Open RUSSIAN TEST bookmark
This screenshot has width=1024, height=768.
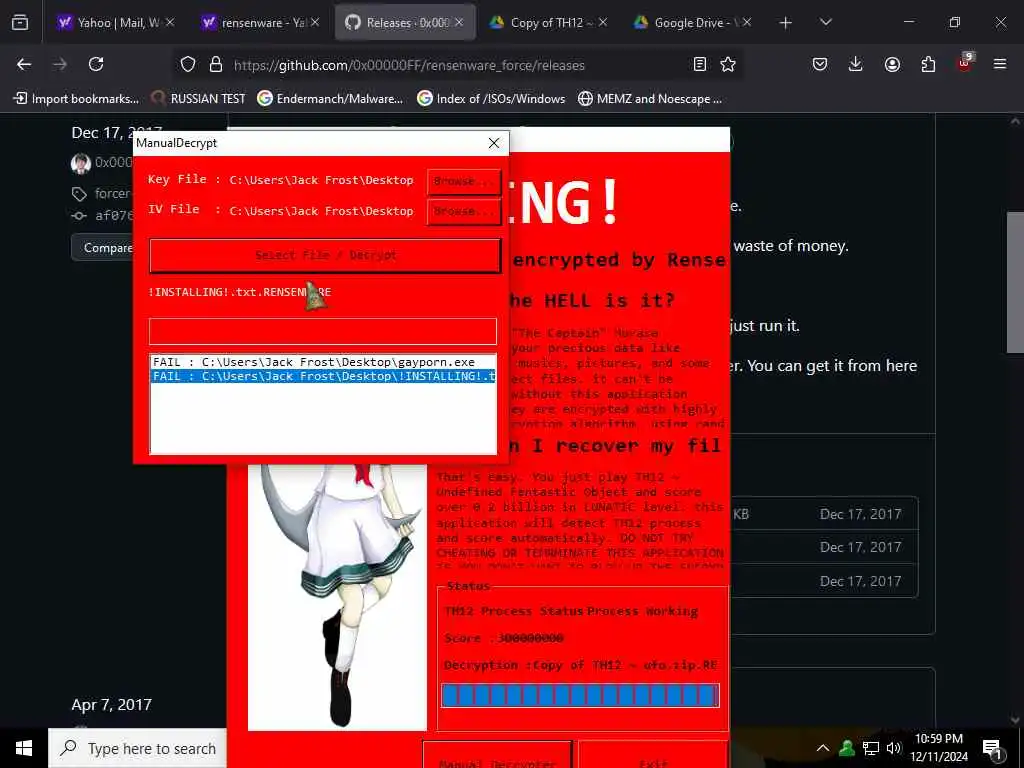pos(199,99)
